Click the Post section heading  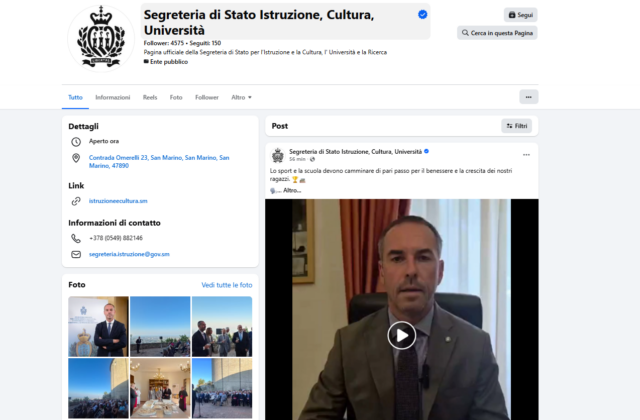click(280, 126)
